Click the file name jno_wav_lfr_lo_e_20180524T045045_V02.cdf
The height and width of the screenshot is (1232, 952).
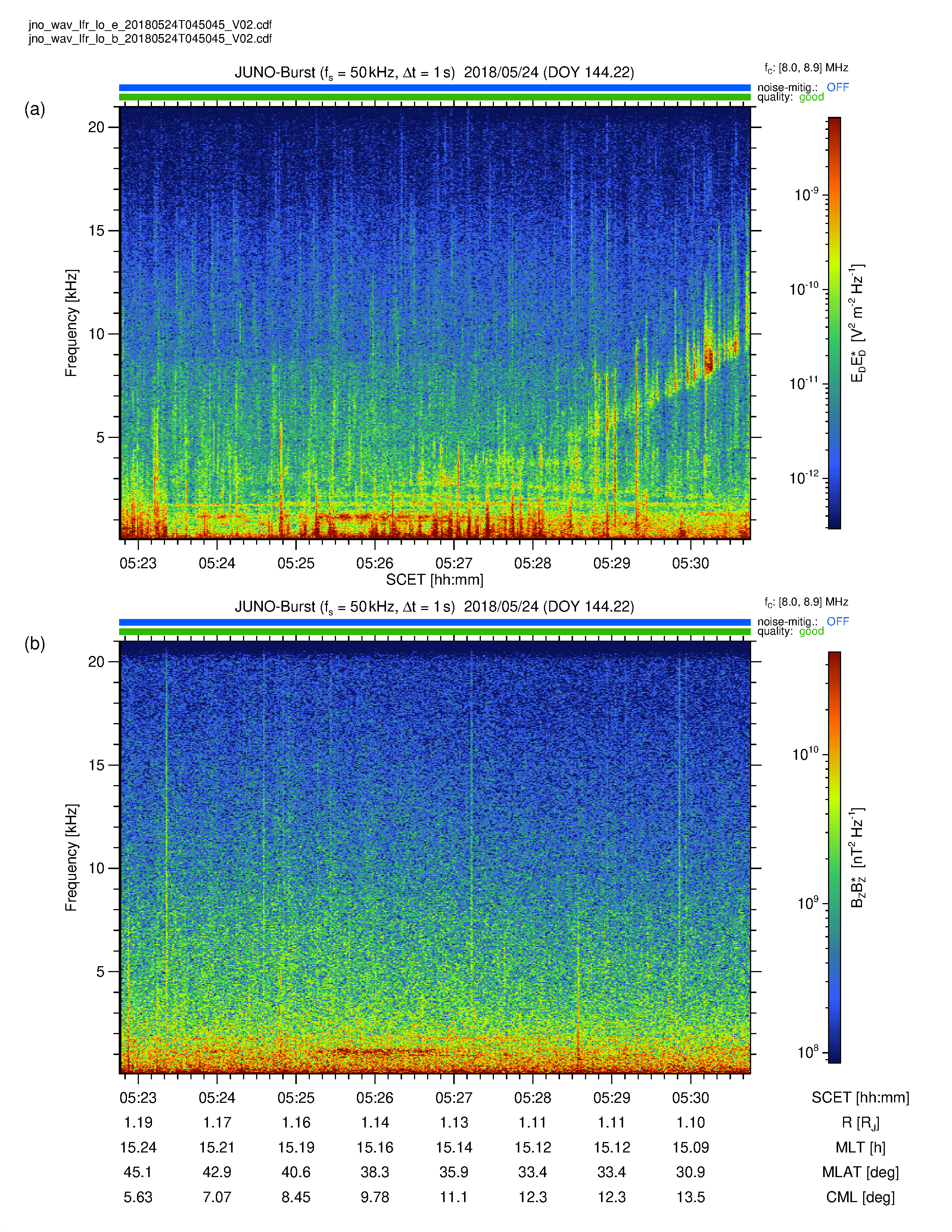150,25
